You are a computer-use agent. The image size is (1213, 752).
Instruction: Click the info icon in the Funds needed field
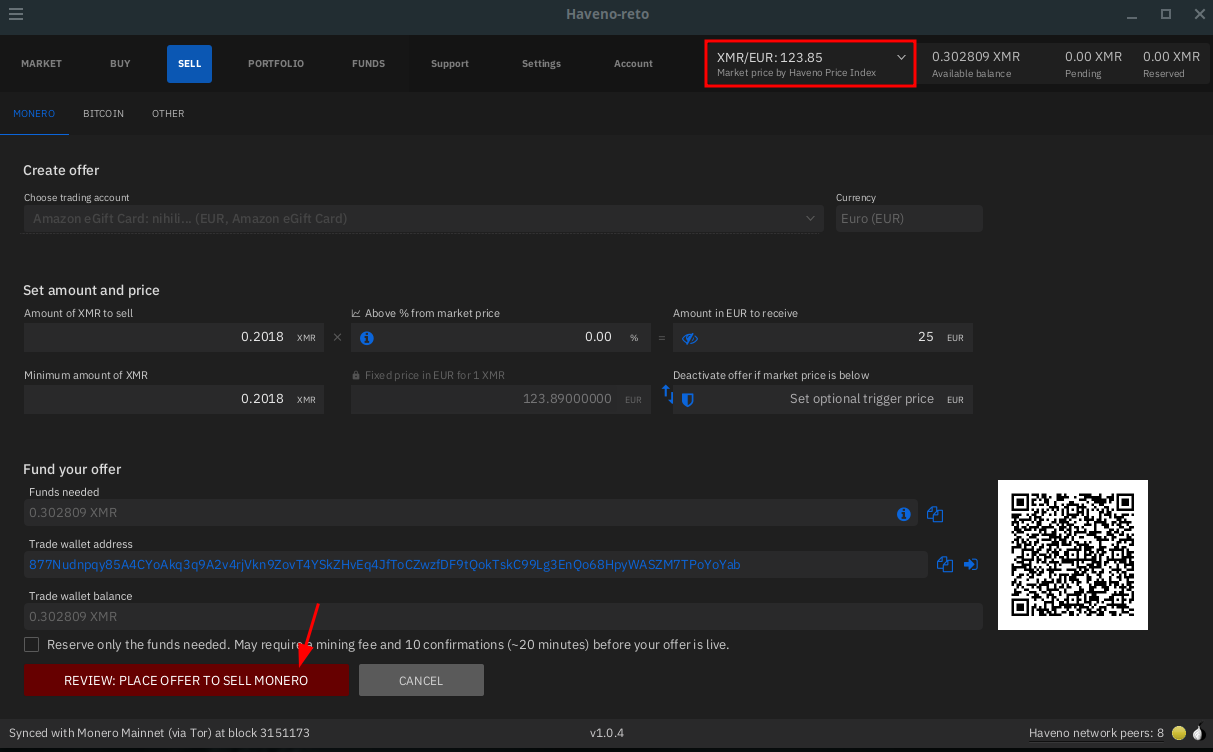[x=904, y=514]
